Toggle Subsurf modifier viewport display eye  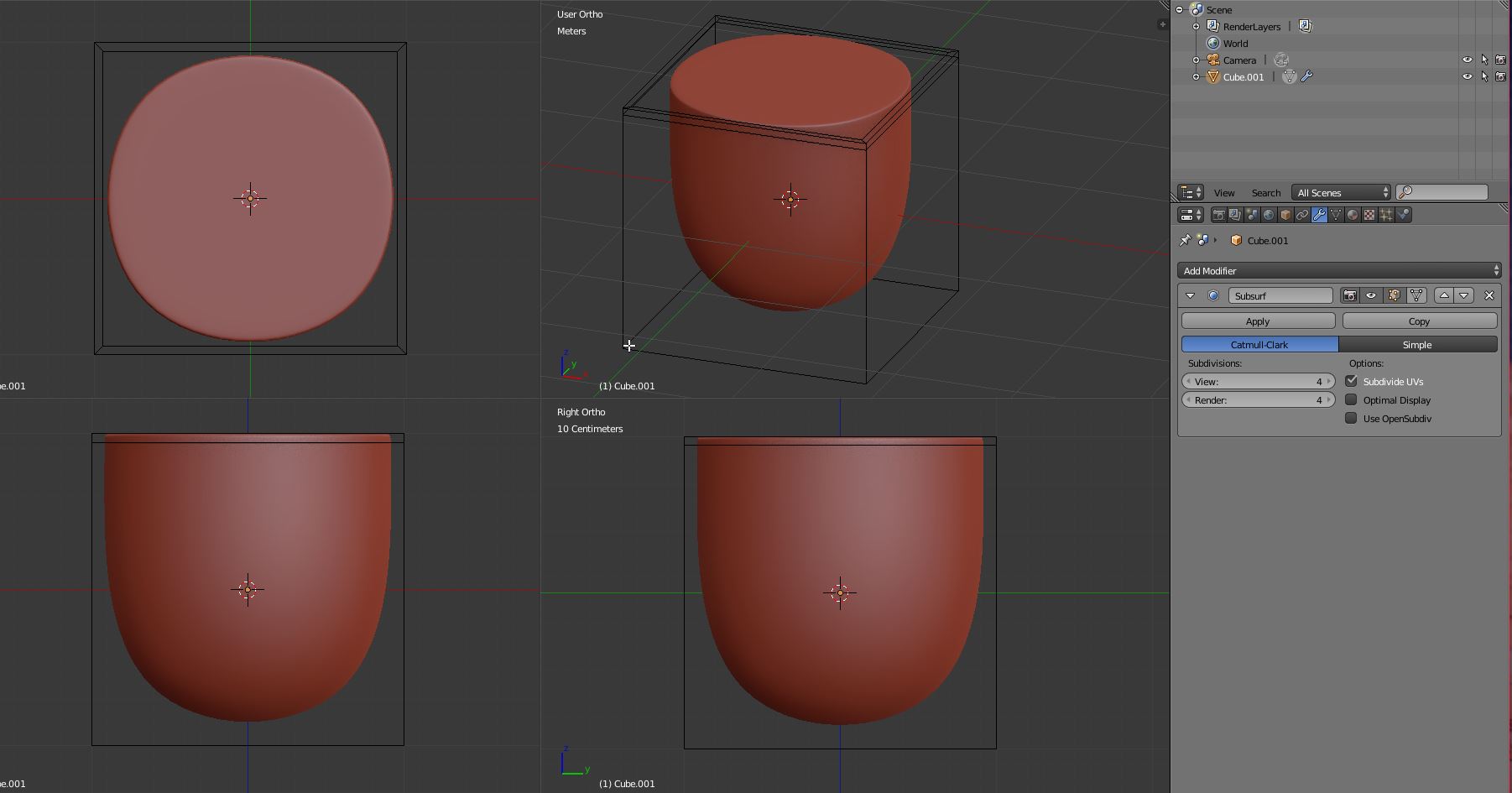point(1371,296)
